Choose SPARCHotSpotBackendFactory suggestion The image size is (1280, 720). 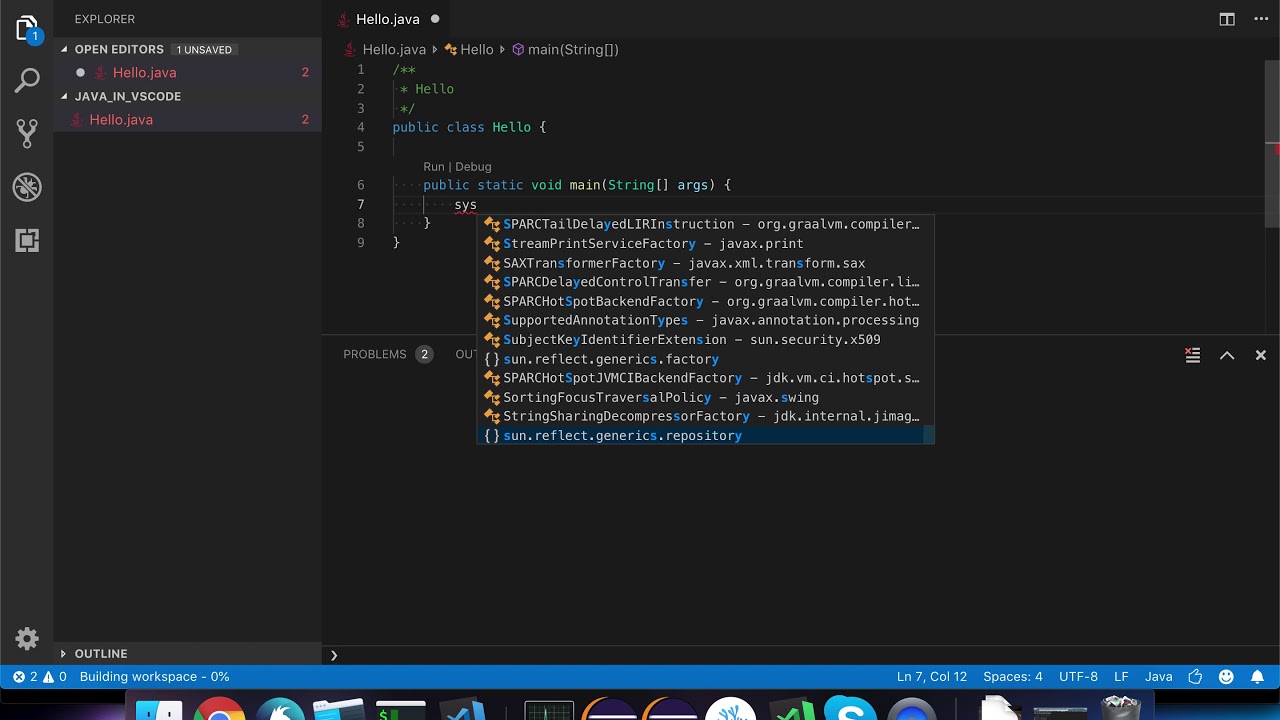705,301
